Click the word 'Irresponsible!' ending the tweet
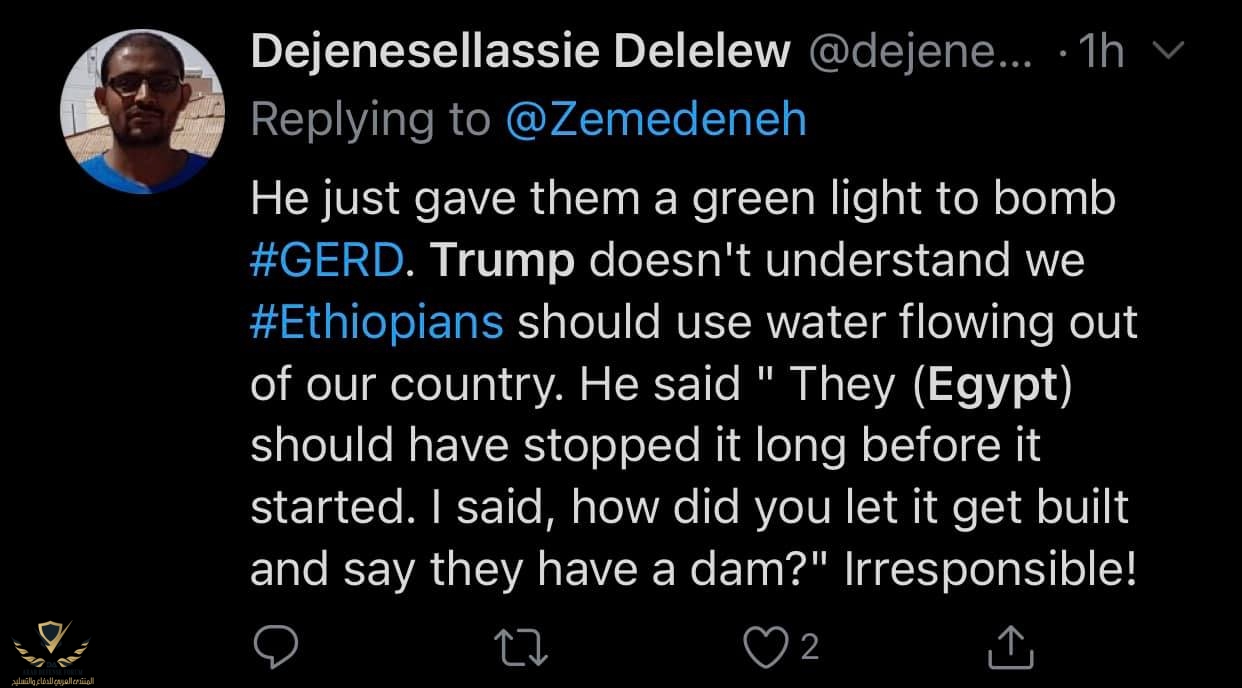This screenshot has height=688, width=1242. point(991,569)
